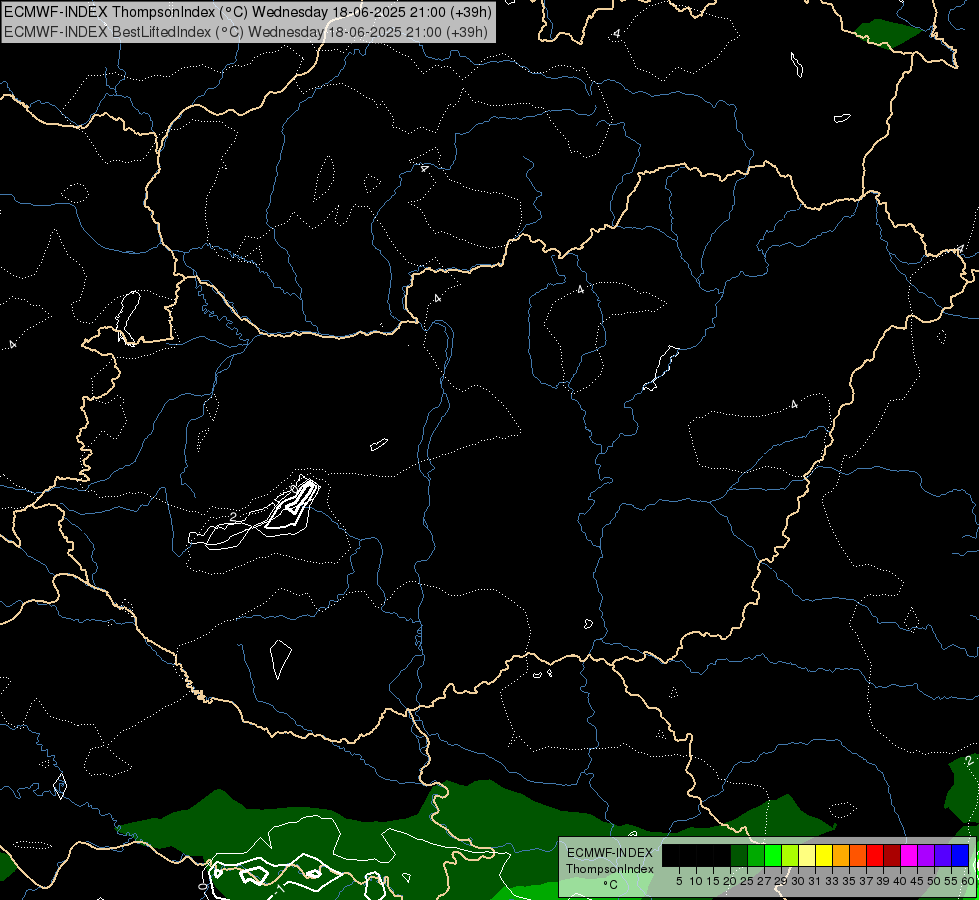The width and height of the screenshot is (979, 900).
Task: Select the ECMWF-INDEX BestLiftedIndex title line
Action: [246, 31]
